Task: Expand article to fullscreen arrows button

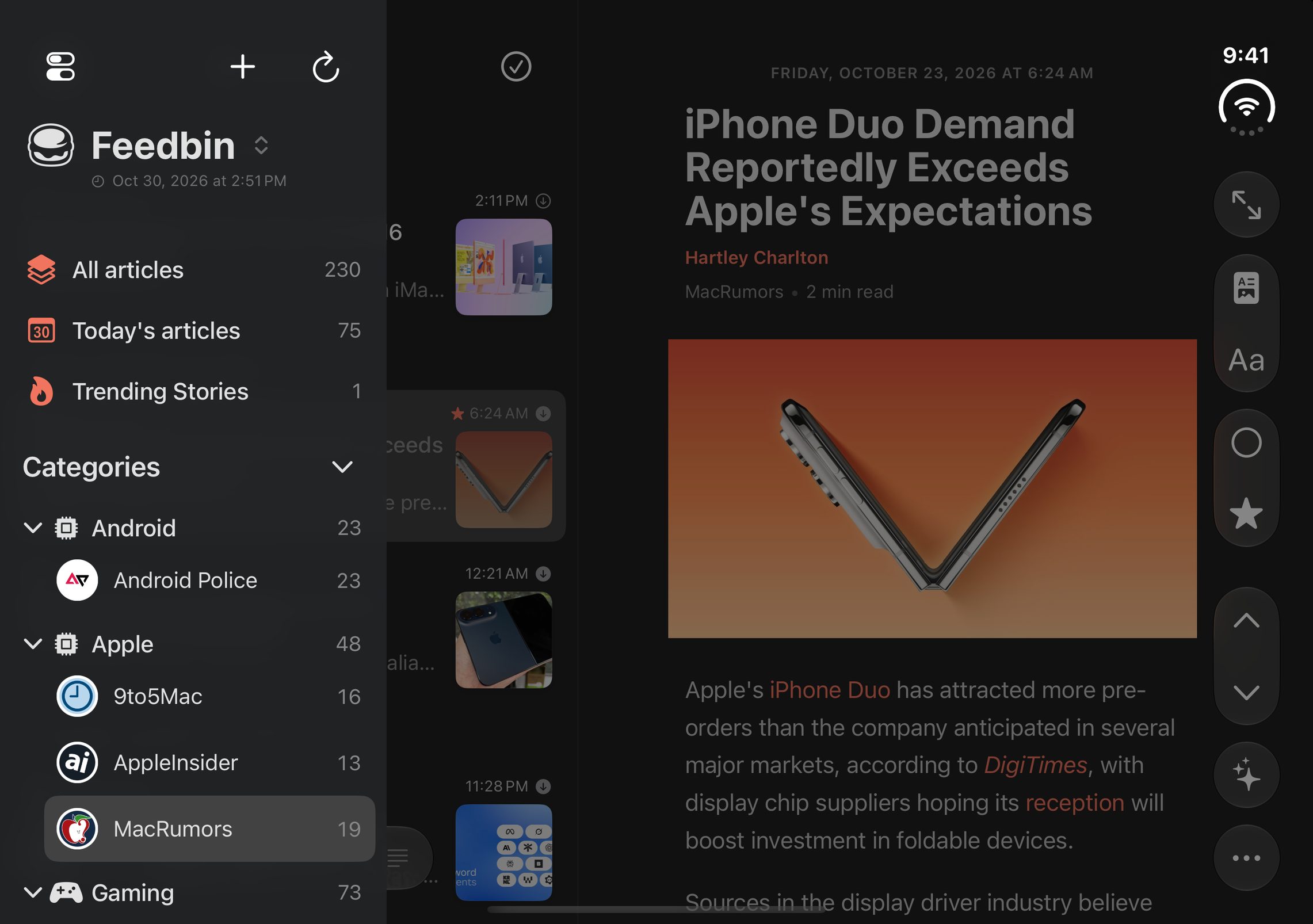Action: 1246,205
